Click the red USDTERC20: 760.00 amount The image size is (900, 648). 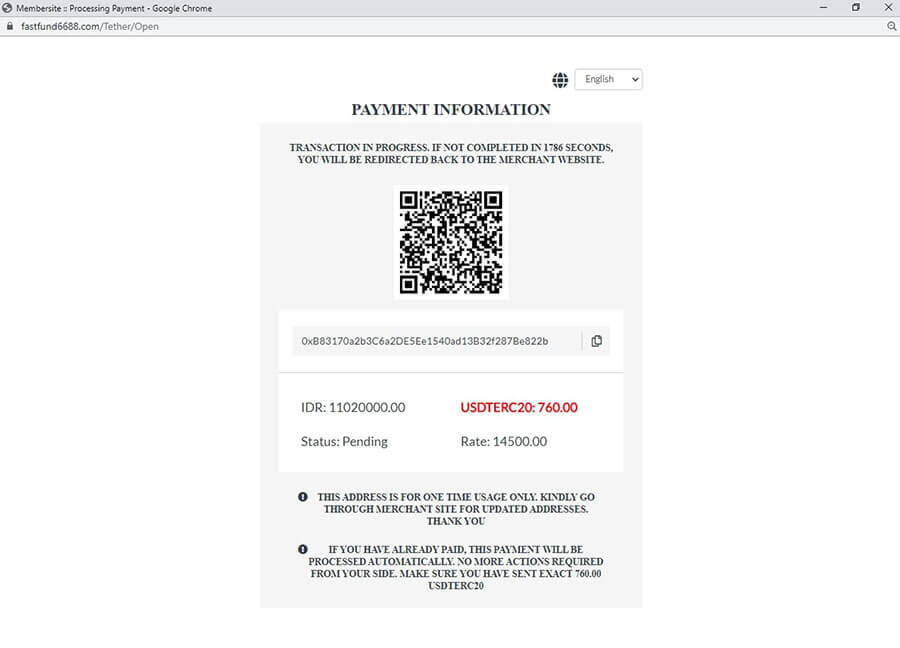pyautogui.click(x=518, y=407)
